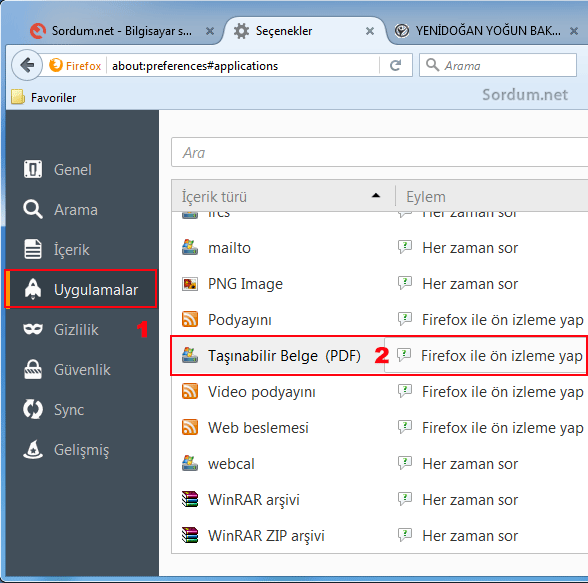
Task: Focus the Ara applications search field
Action: click(x=380, y=152)
